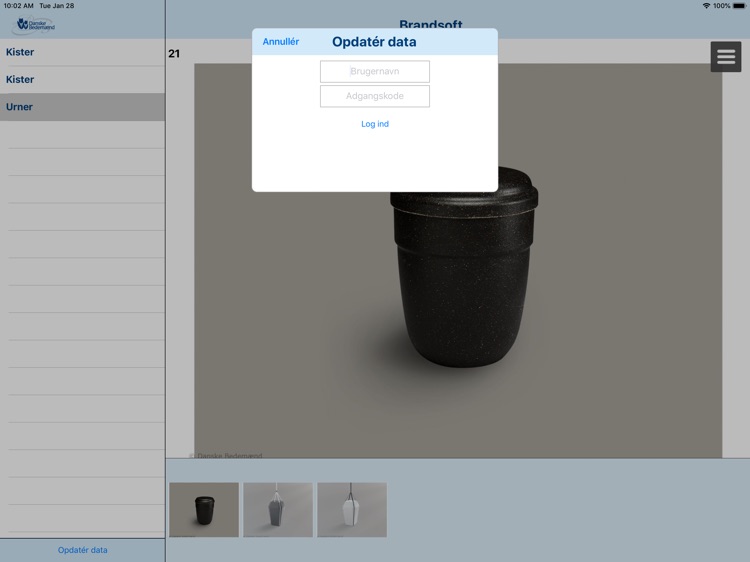Click the Log ind link
The width and height of the screenshot is (750, 562).
(375, 124)
